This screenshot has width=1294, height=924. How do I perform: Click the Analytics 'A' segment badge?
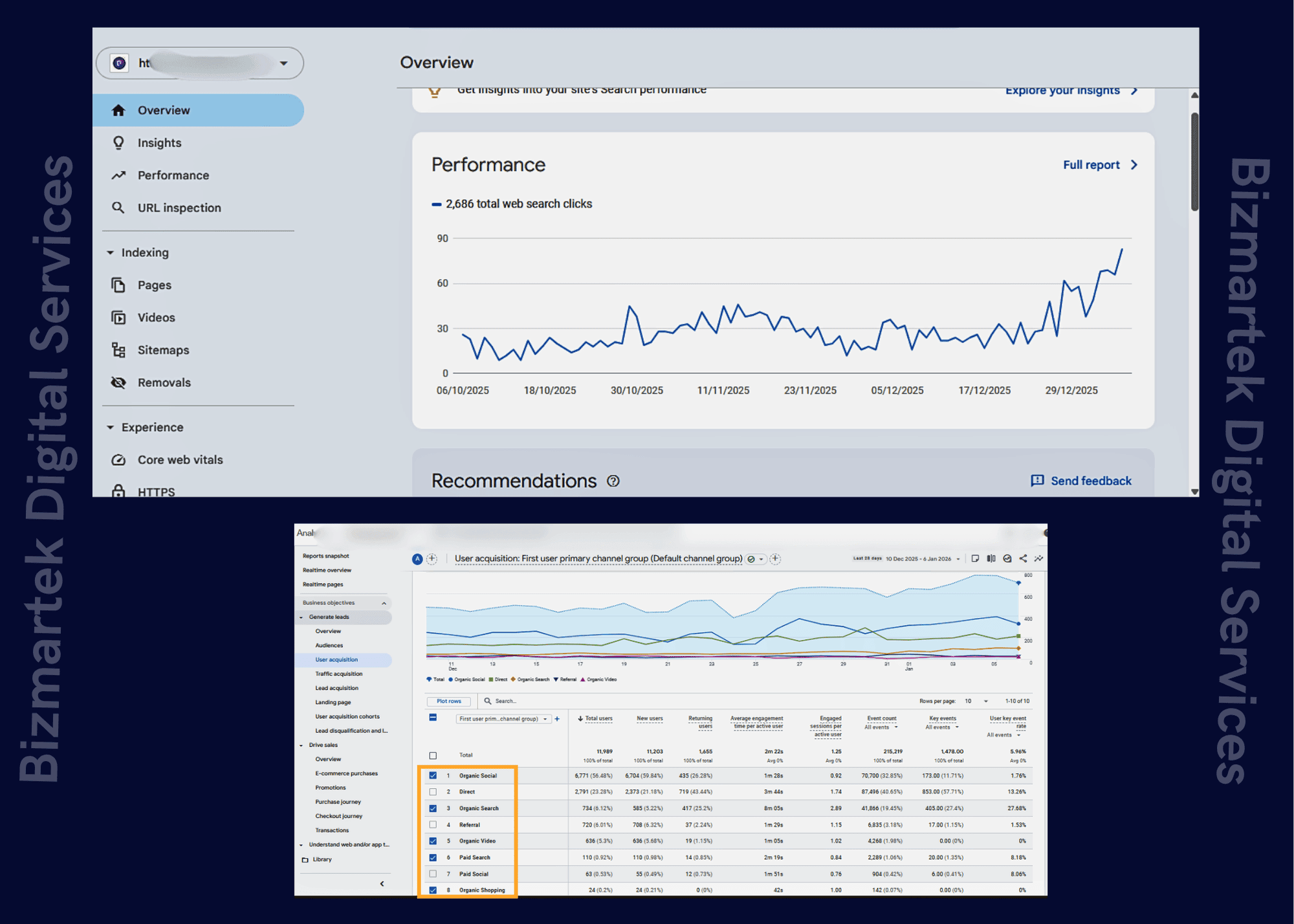click(x=417, y=558)
